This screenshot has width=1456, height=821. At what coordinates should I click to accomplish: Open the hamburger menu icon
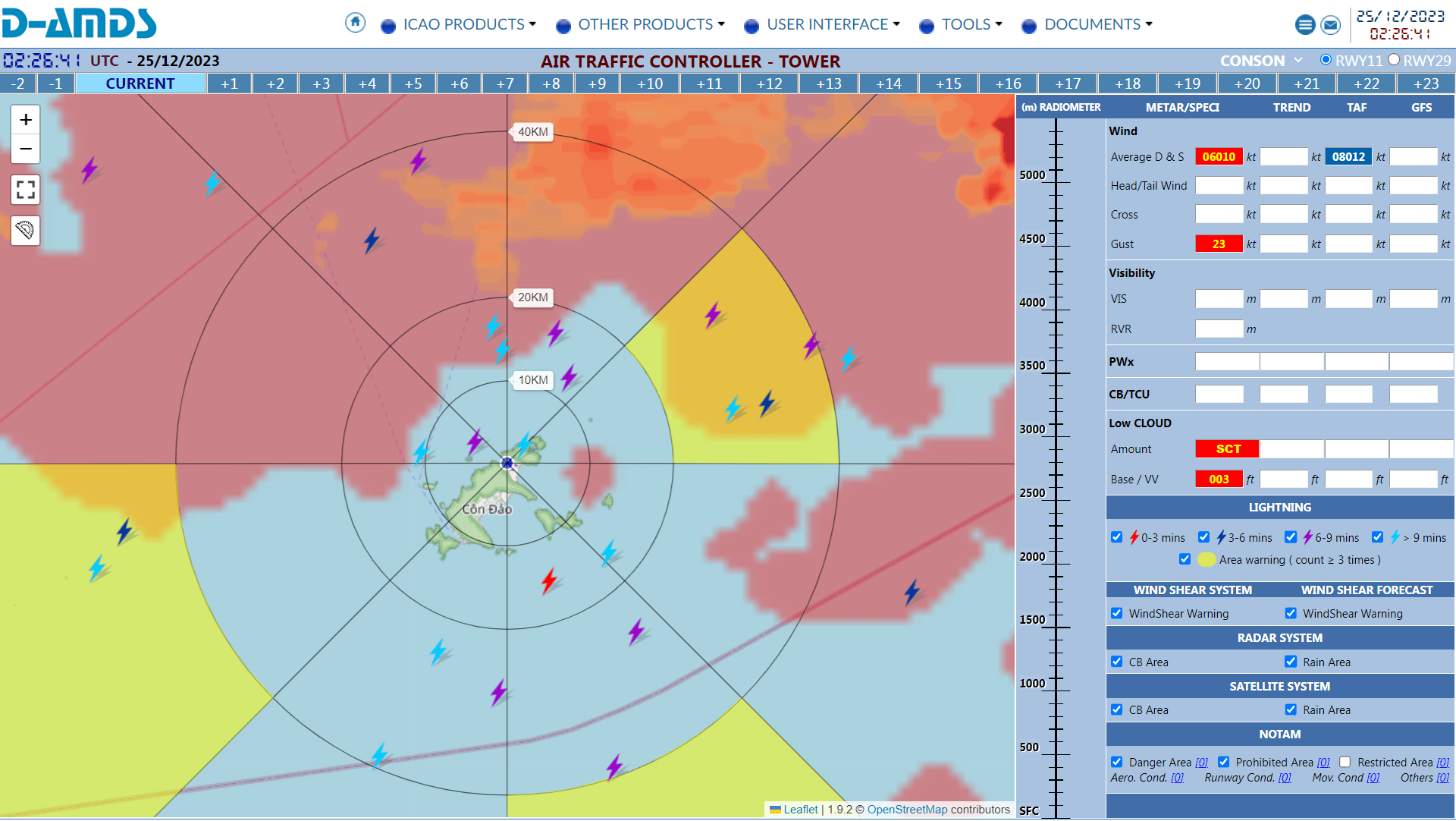[1305, 25]
